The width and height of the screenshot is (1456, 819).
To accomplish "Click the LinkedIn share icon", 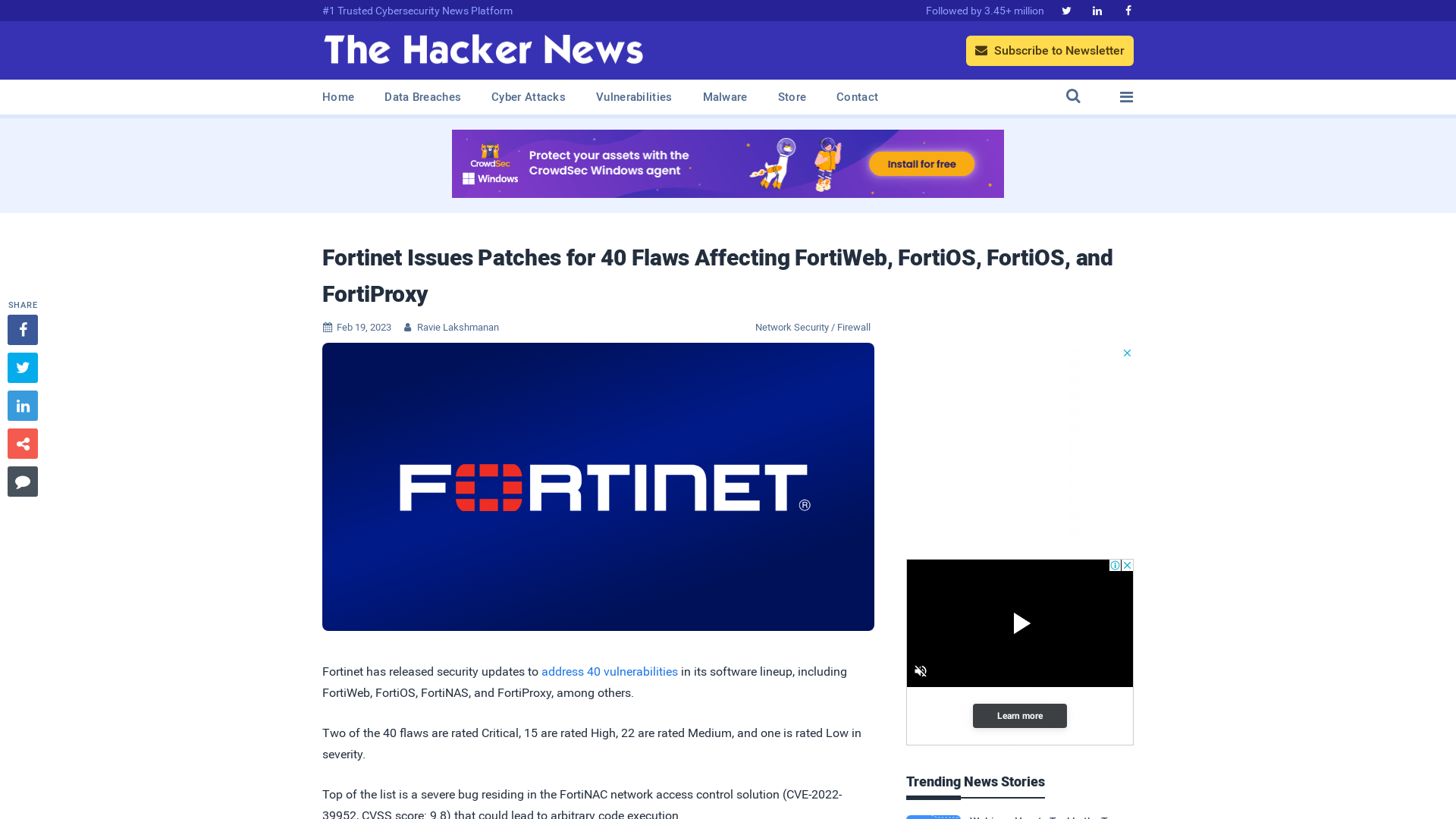I will (22, 405).
